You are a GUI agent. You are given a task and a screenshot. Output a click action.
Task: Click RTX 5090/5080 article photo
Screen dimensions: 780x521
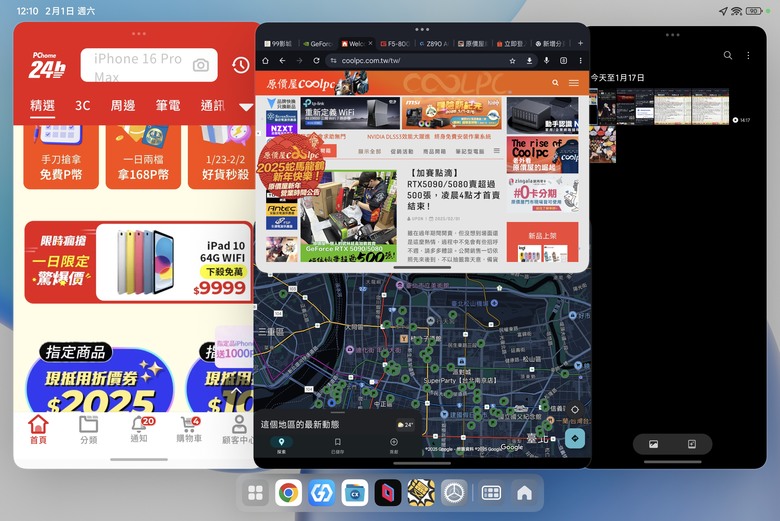[348, 215]
